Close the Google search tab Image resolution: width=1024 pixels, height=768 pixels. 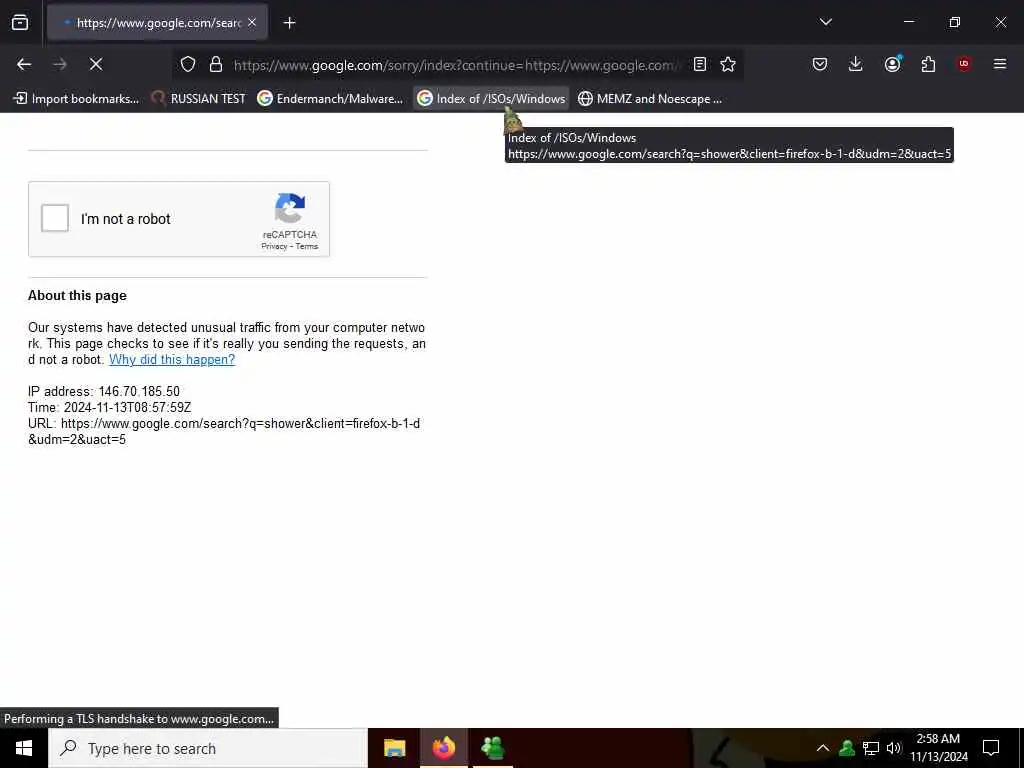click(x=252, y=22)
